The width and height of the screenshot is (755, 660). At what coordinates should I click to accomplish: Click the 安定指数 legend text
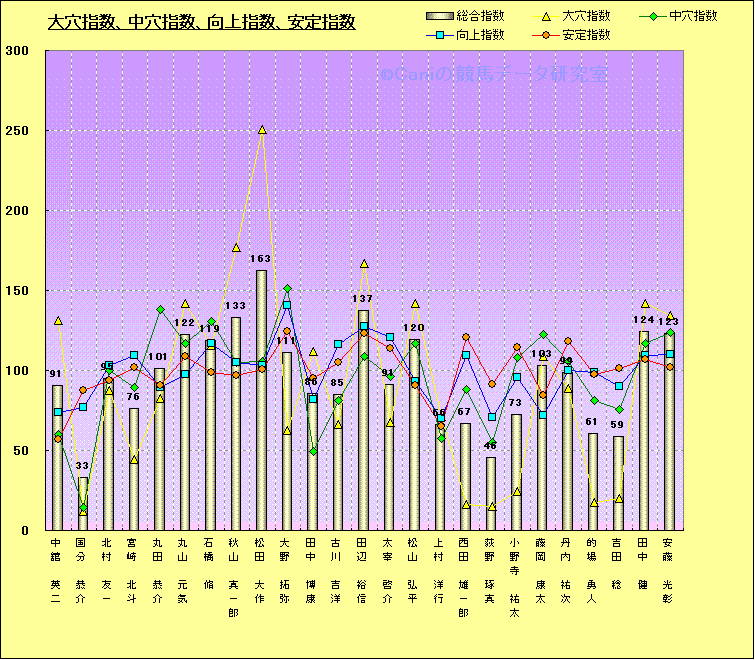tap(586, 35)
